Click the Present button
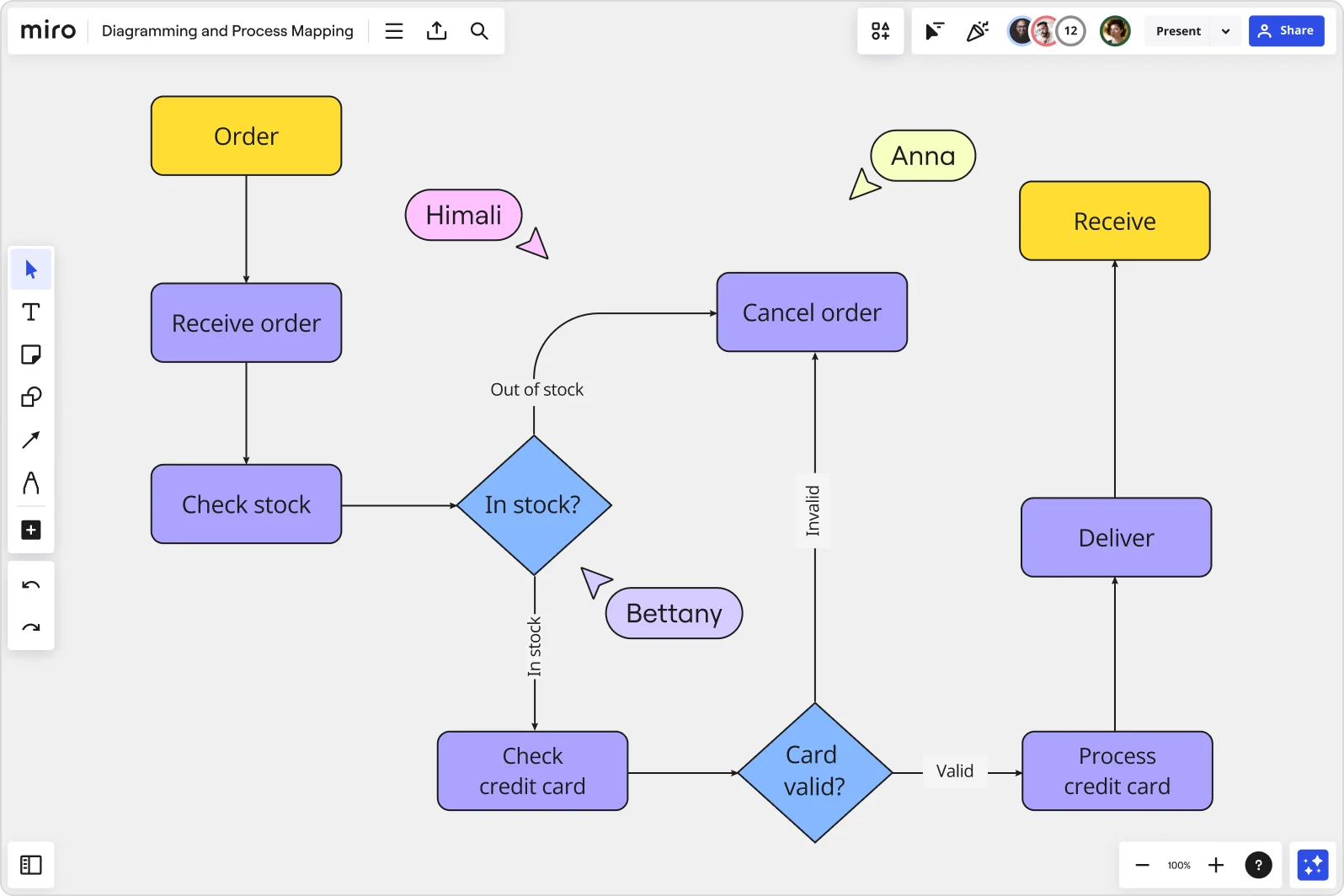This screenshot has width=1344, height=896. pos(1178,31)
